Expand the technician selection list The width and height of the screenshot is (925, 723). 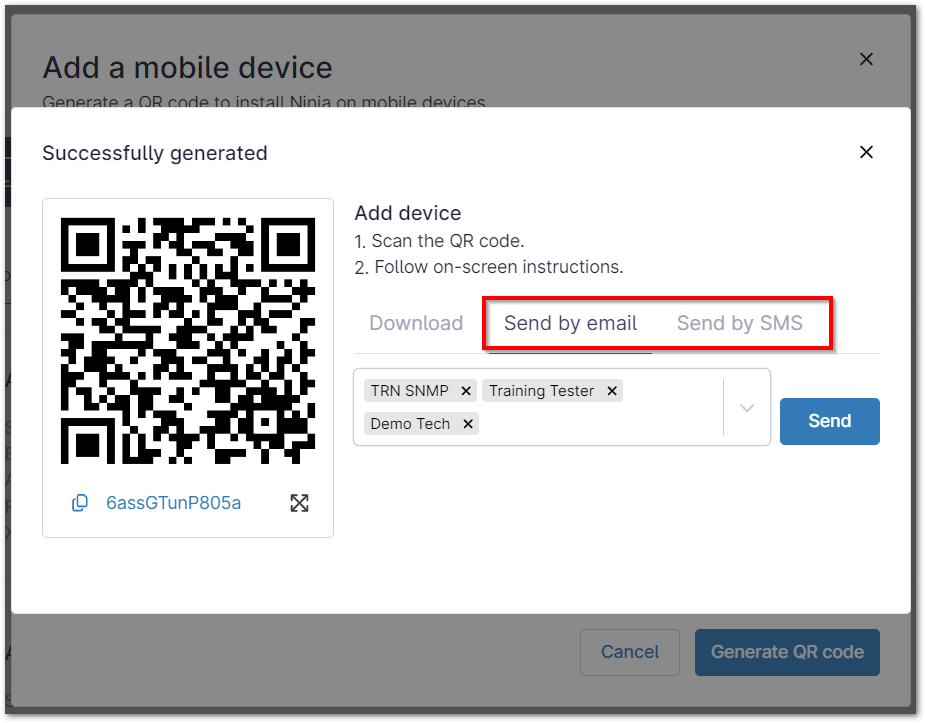click(x=746, y=406)
